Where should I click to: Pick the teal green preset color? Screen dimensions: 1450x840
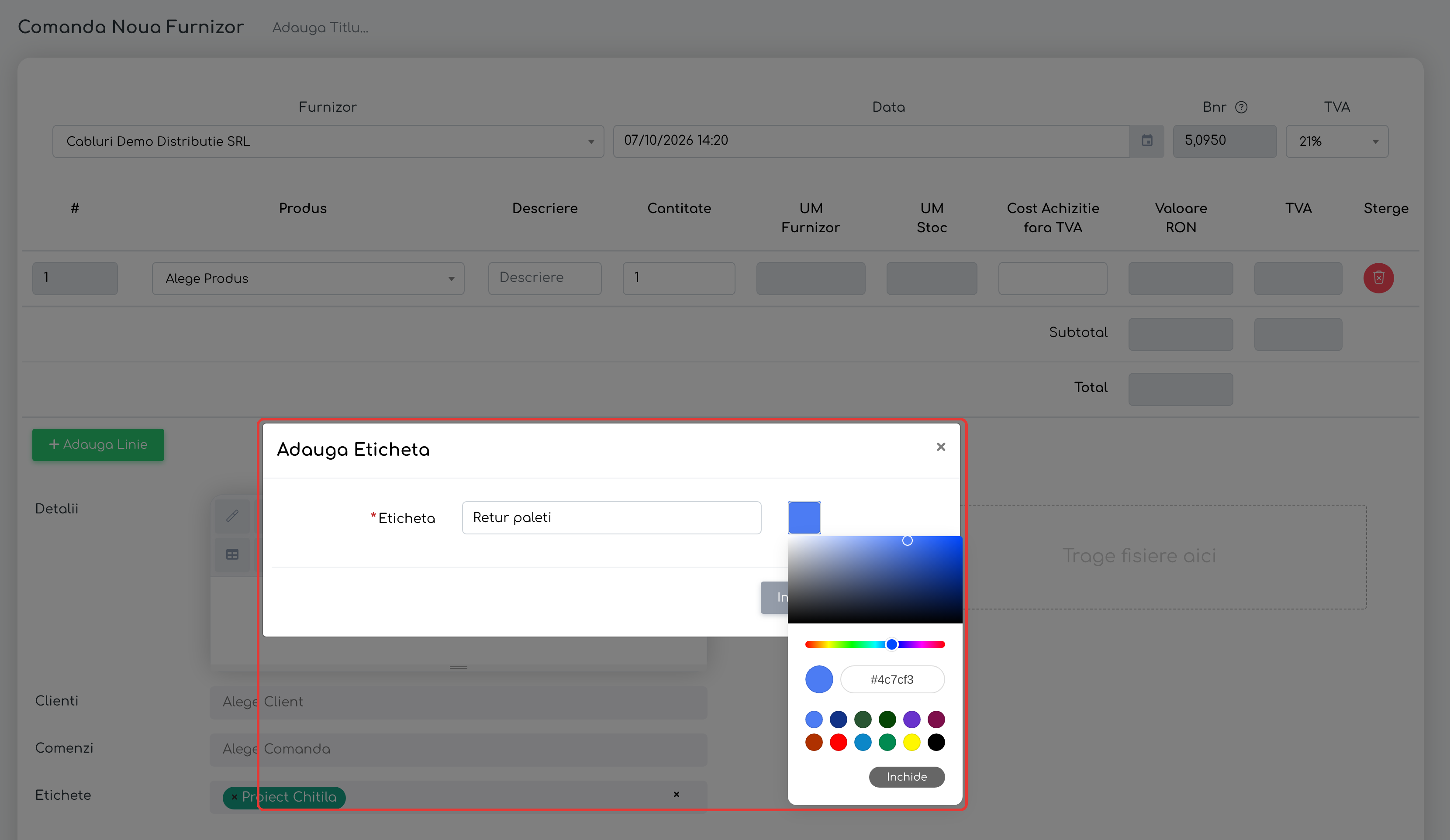(x=887, y=742)
